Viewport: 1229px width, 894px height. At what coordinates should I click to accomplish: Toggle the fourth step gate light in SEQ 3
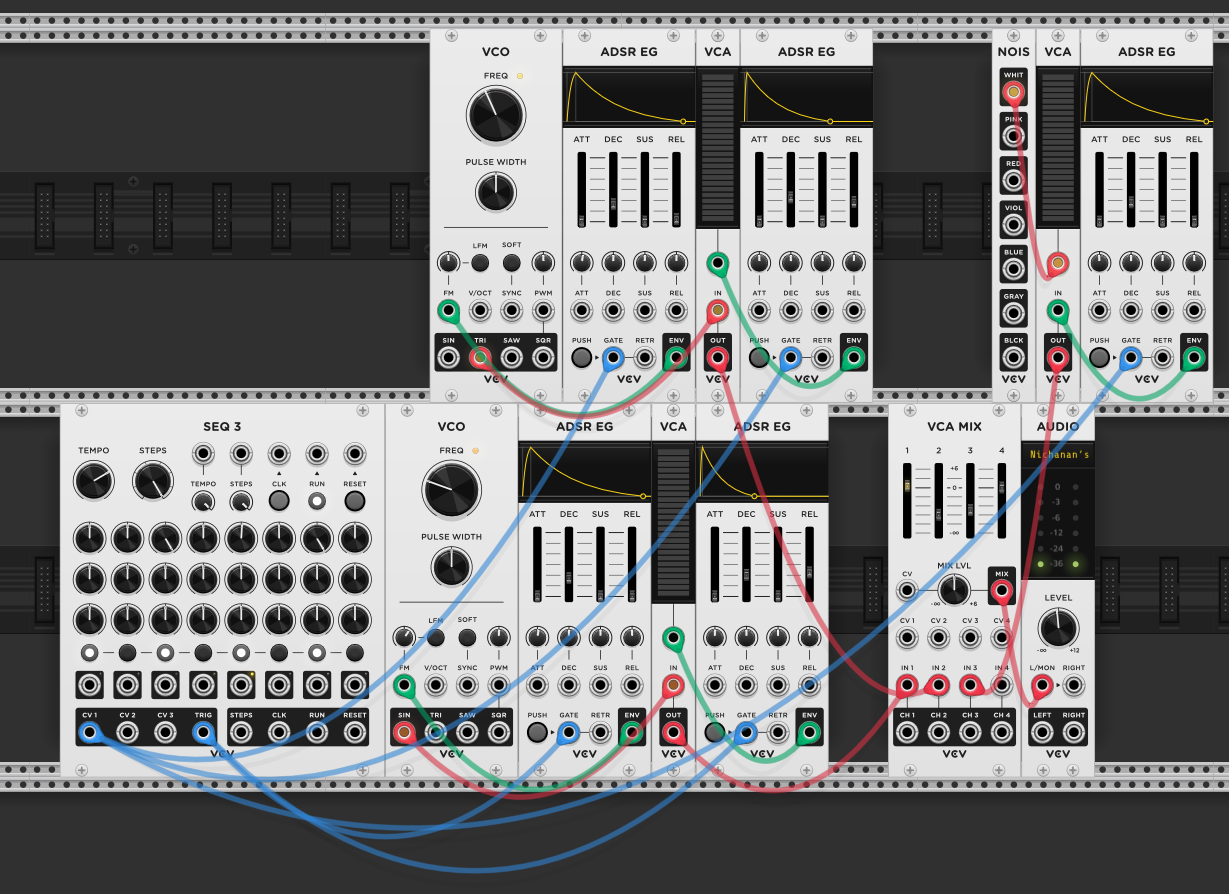pyautogui.click(x=203, y=653)
